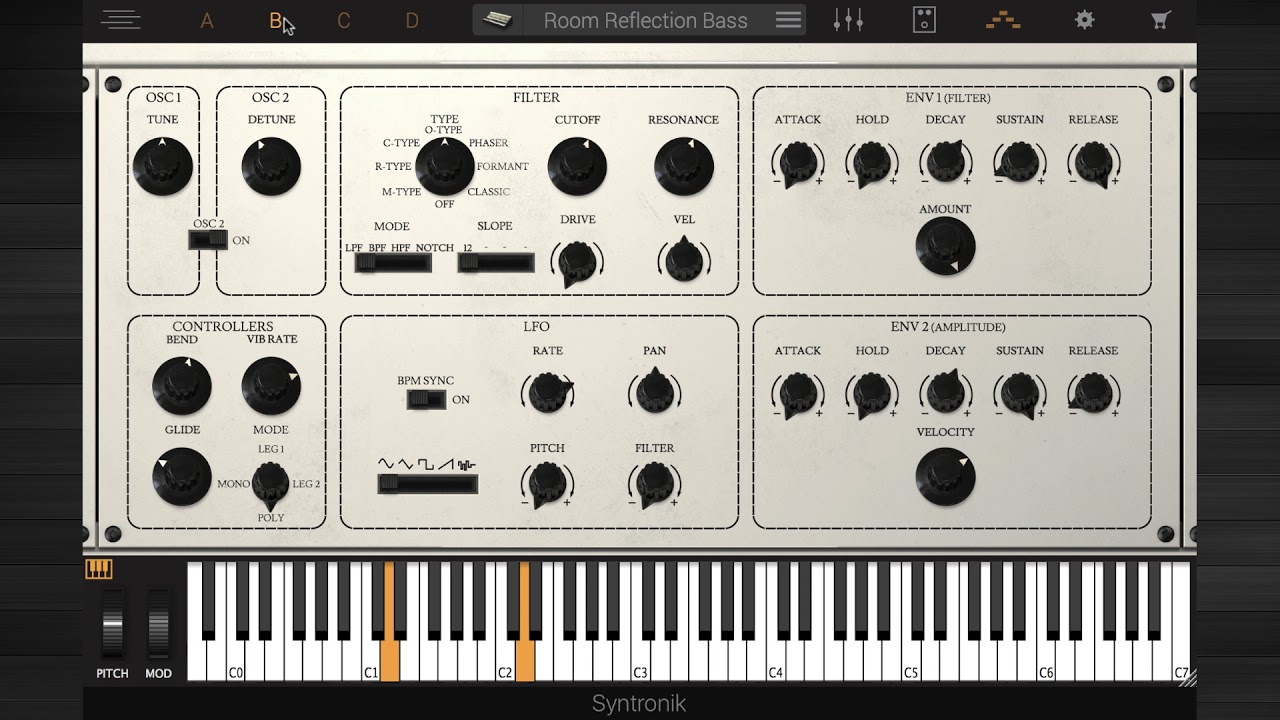Open the effects rack icon
1280x720 pixels.
925,20
